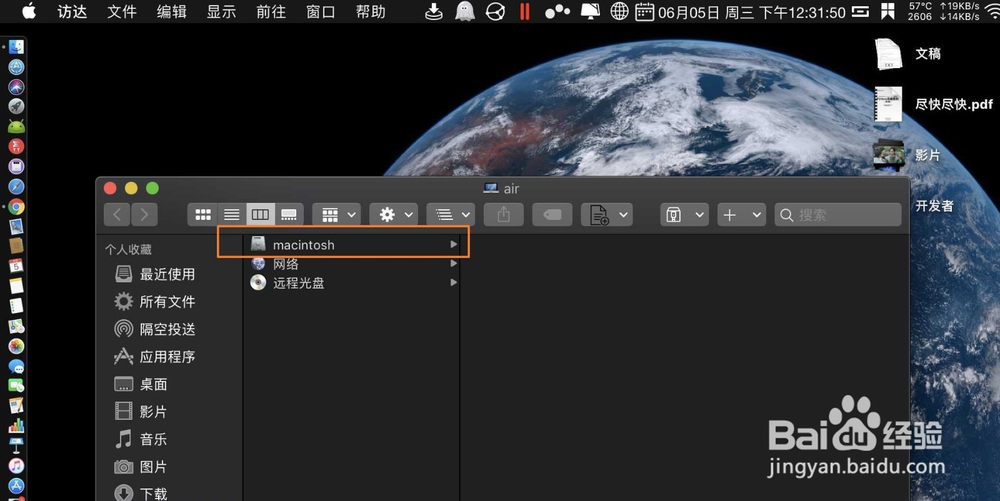The width and height of the screenshot is (1000, 501).
Task: Expand 远程光盘 with its arrow
Action: (453, 282)
